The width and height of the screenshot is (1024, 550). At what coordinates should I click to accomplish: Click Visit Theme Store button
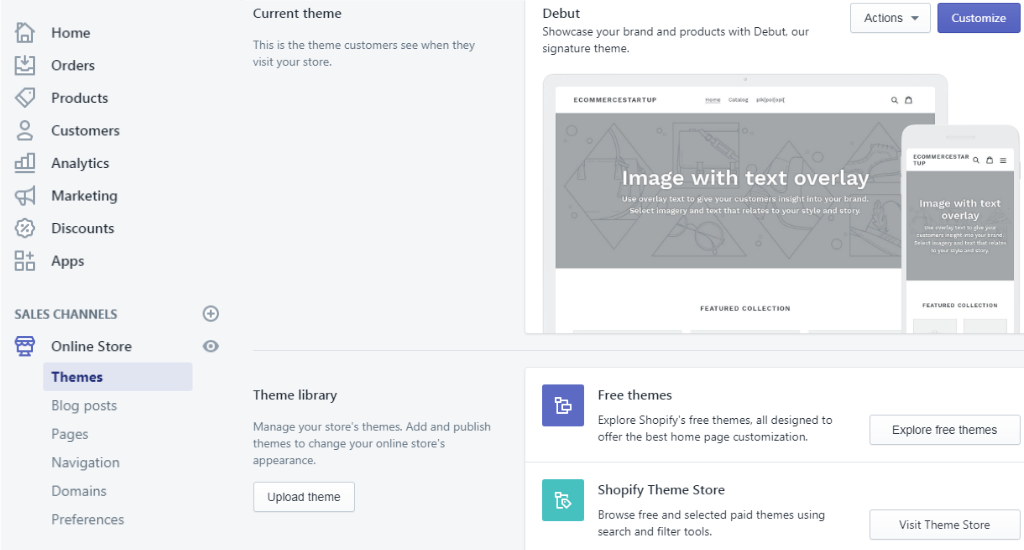[944, 525]
